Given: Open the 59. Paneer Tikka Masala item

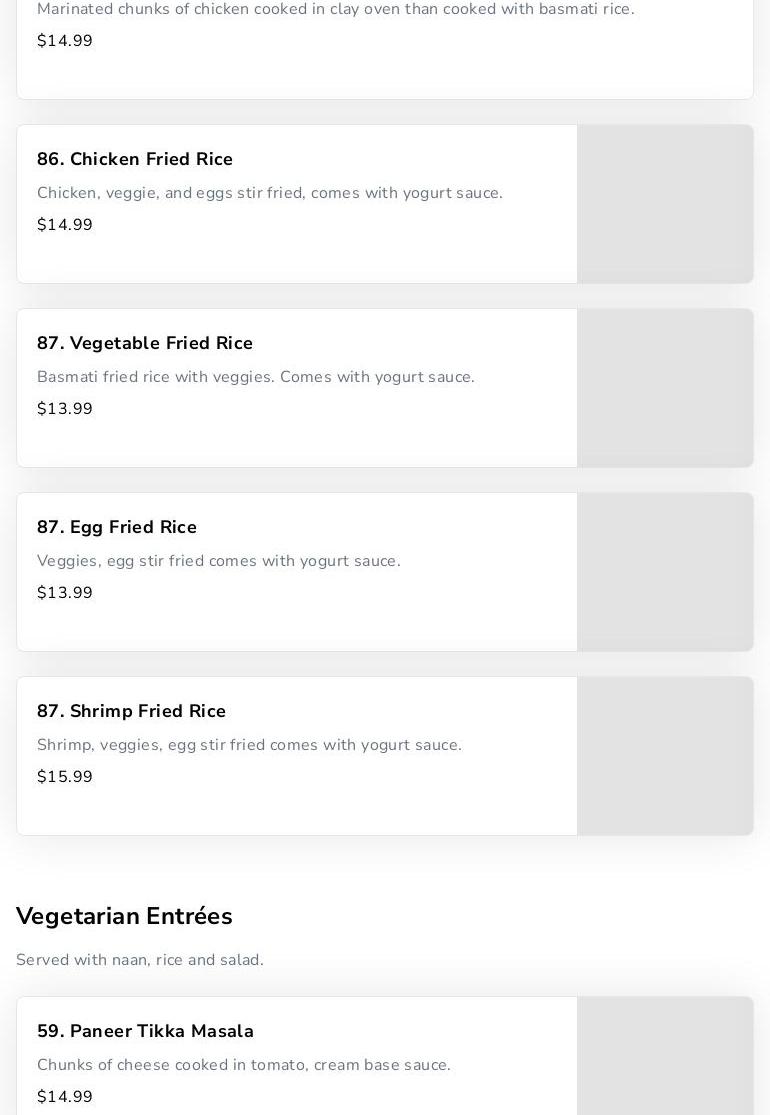Looking at the screenshot, I should click(x=145, y=1032).
